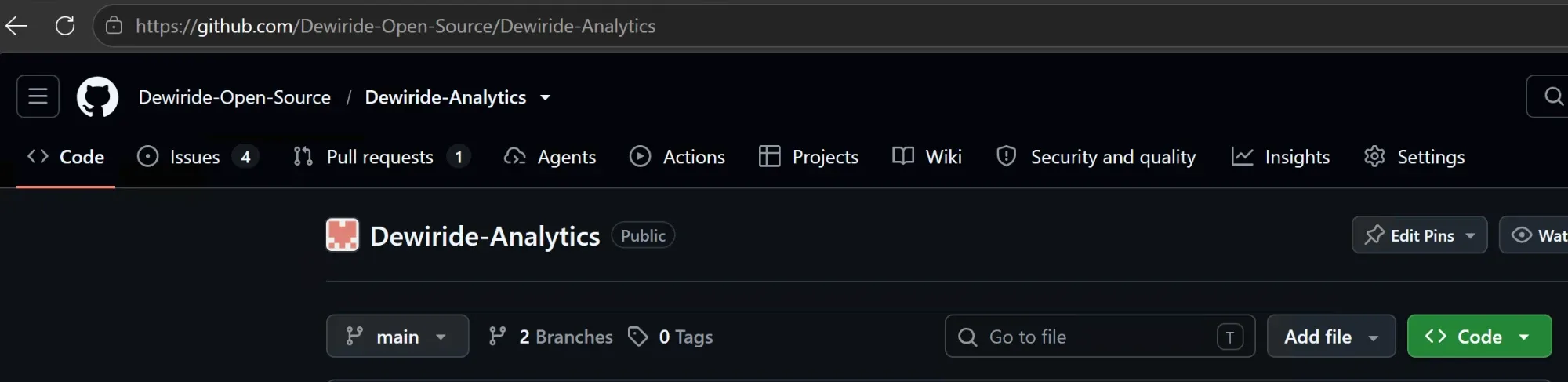Image resolution: width=1568 pixels, height=382 pixels.
Task: Click the branch icon beside main
Action: point(354,337)
